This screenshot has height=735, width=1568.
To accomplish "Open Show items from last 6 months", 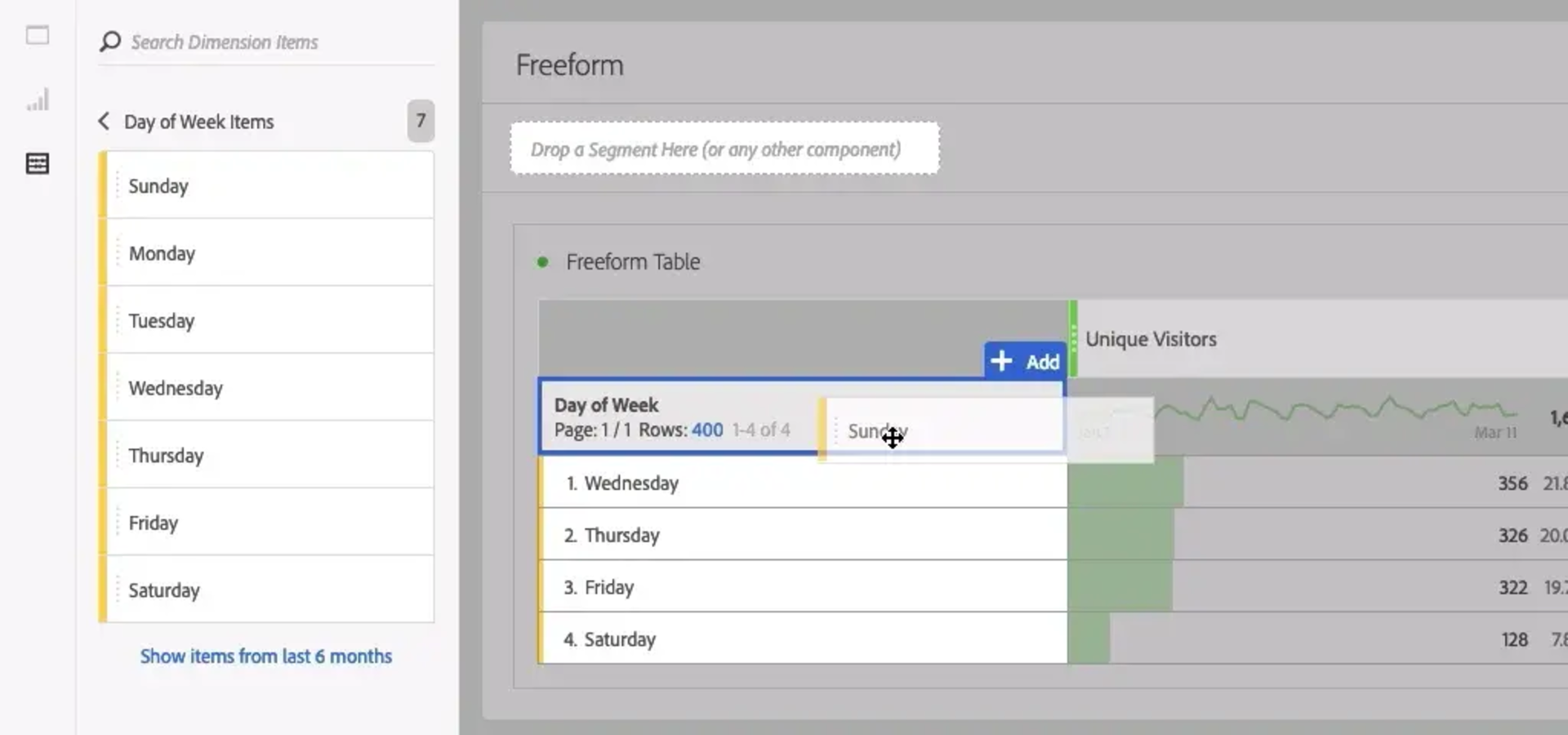I will click(x=265, y=657).
